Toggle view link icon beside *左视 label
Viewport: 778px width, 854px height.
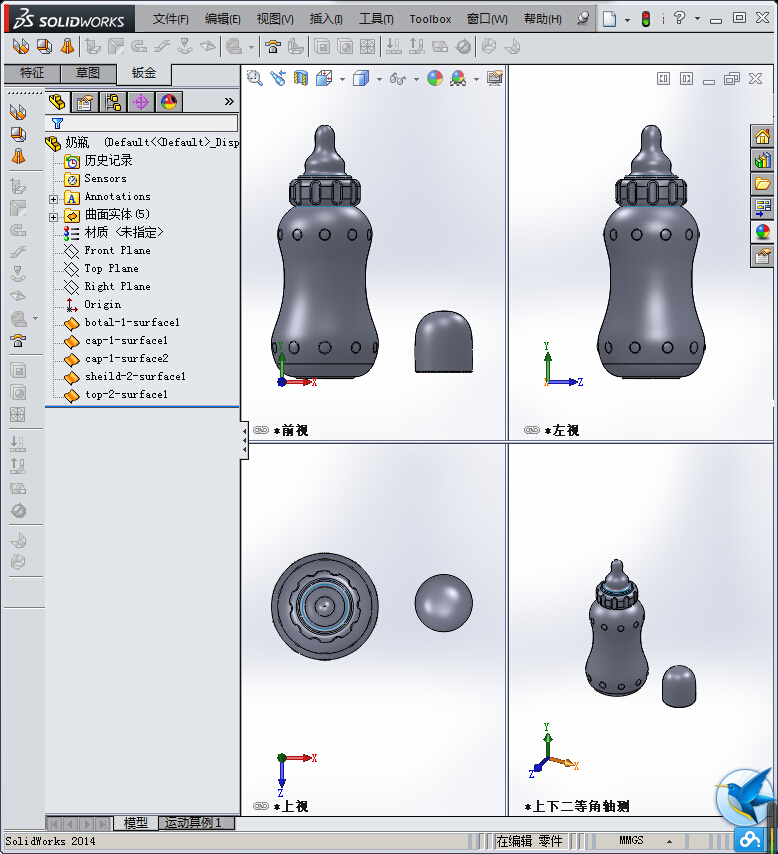532,430
